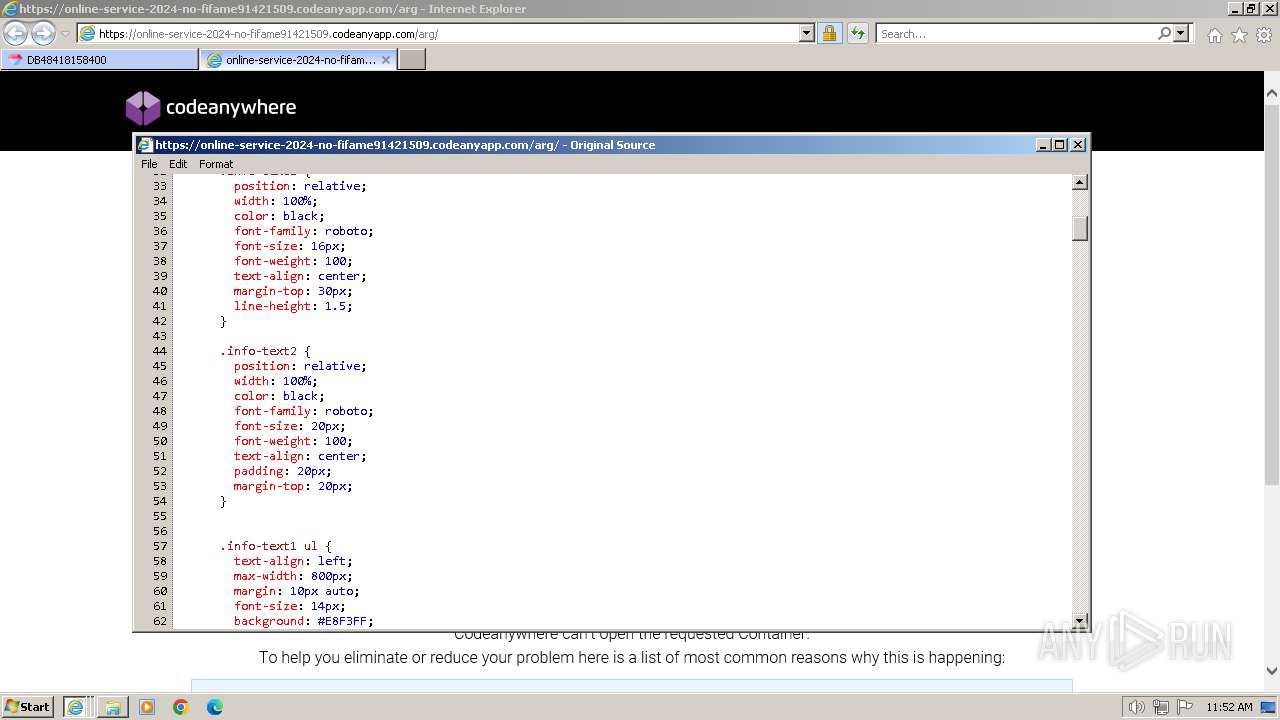Click the network tray icon
The height and width of the screenshot is (720, 1280).
pyautogui.click(x=1161, y=707)
